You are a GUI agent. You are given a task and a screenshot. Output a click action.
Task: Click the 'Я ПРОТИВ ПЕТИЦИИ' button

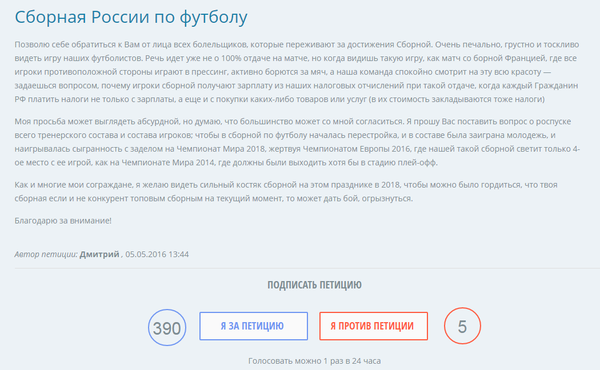pos(373,326)
